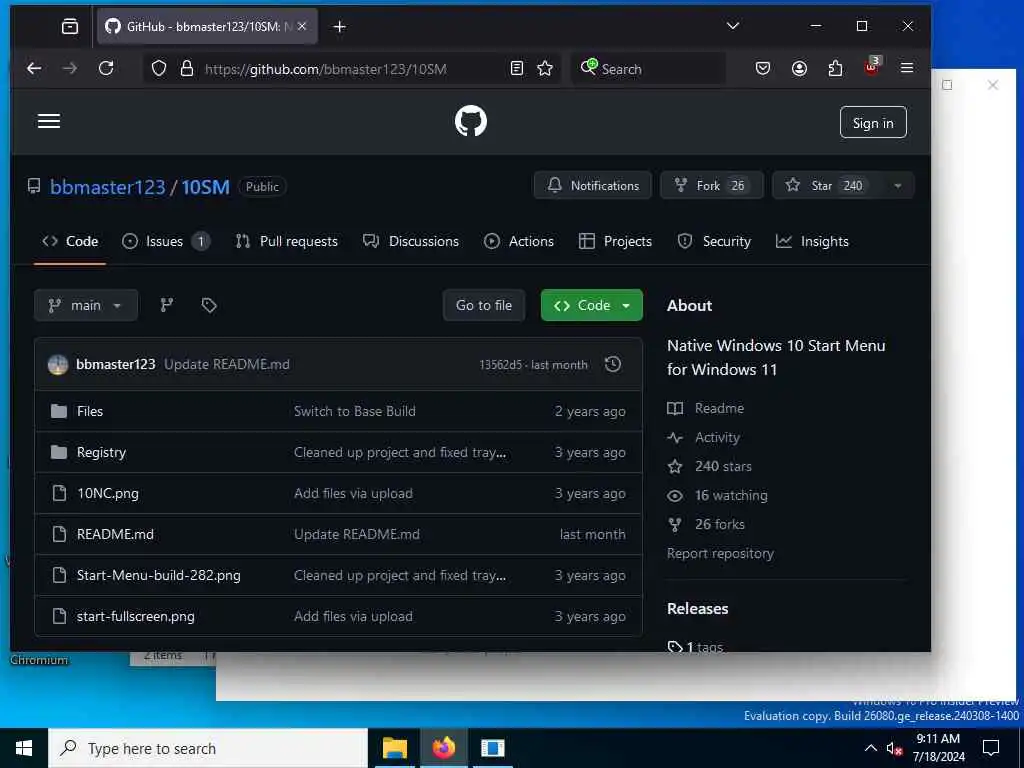The height and width of the screenshot is (768, 1024).
Task: Open the Files folder
Action: (x=90, y=411)
